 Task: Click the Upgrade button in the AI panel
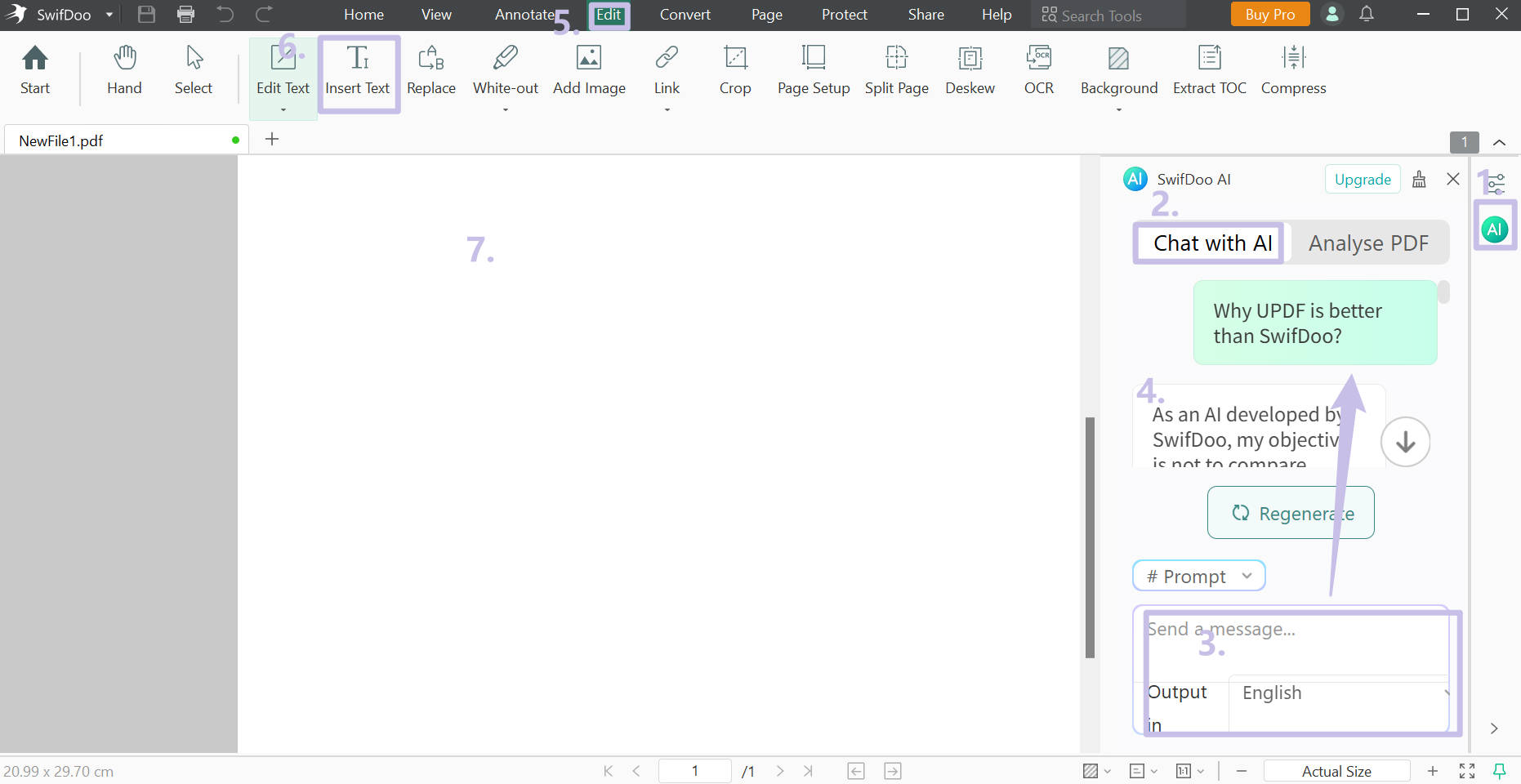[x=1362, y=179]
